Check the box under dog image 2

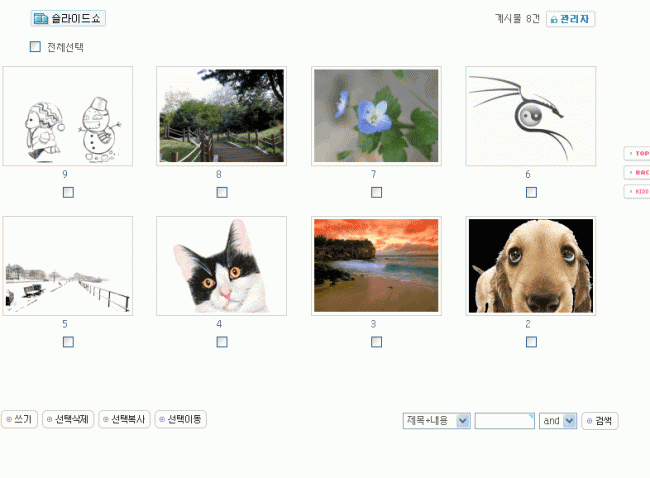[x=531, y=342]
